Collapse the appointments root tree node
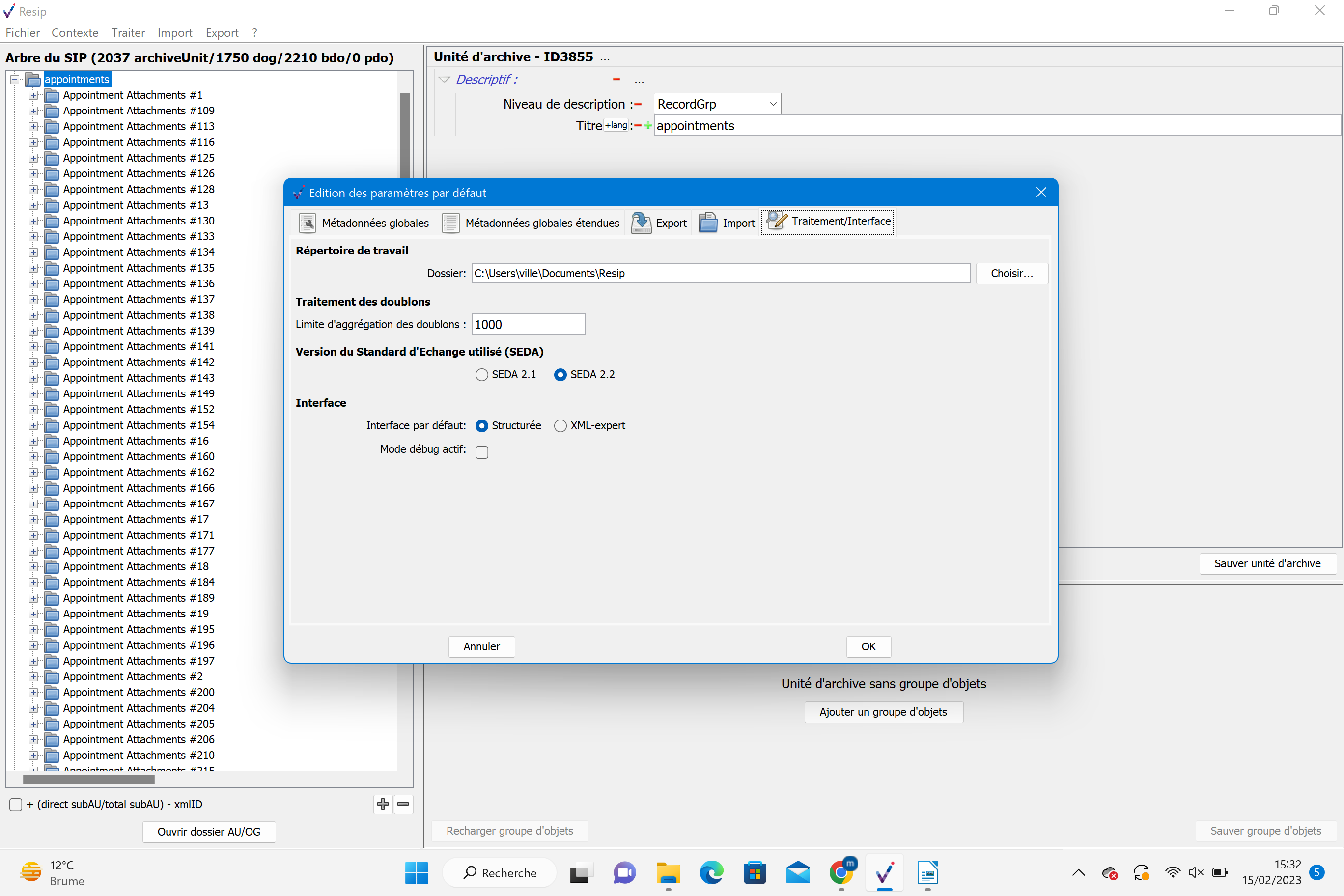Screen dimensions: 1344x896 click(15, 80)
